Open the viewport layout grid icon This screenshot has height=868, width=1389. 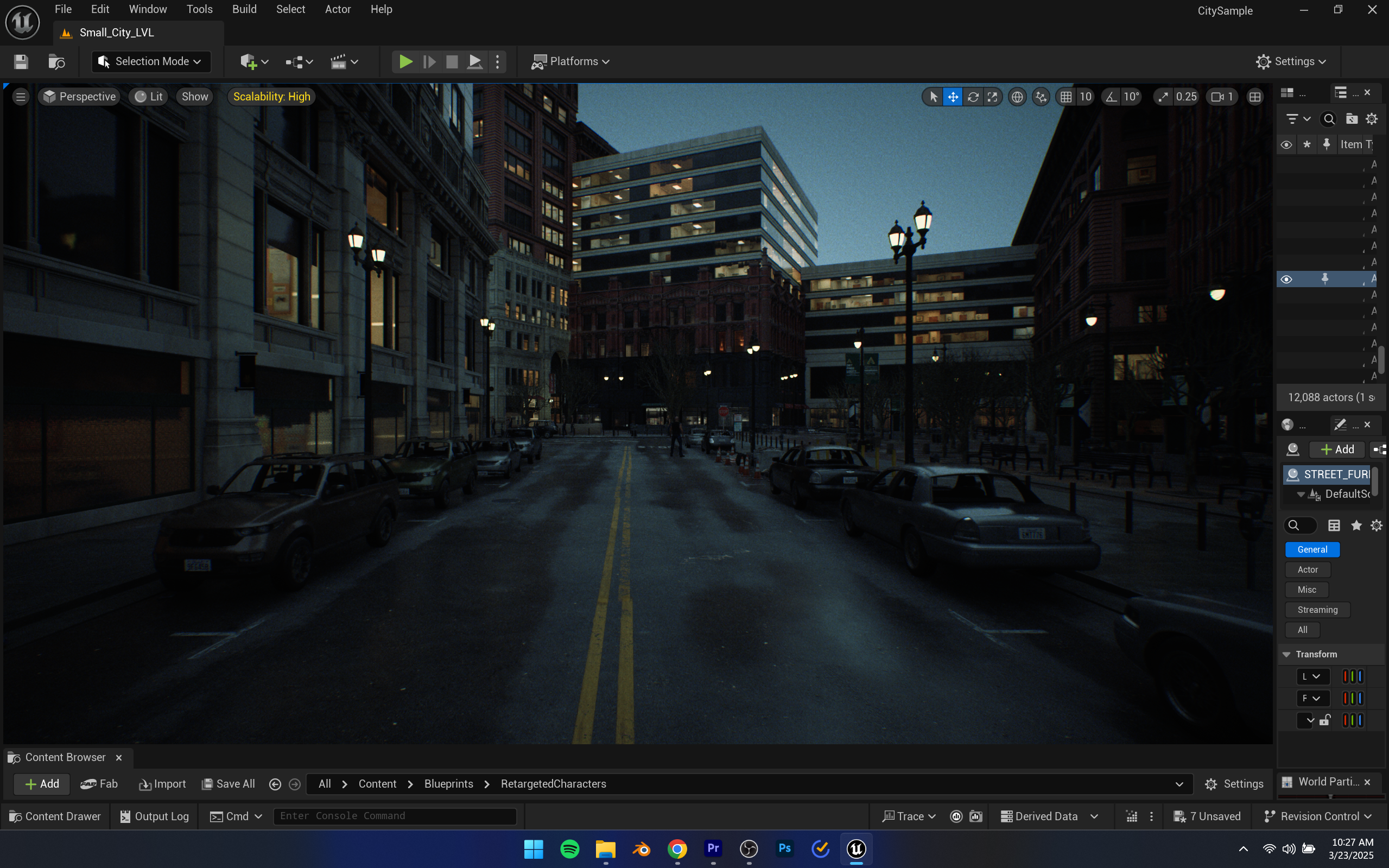pyautogui.click(x=1255, y=97)
